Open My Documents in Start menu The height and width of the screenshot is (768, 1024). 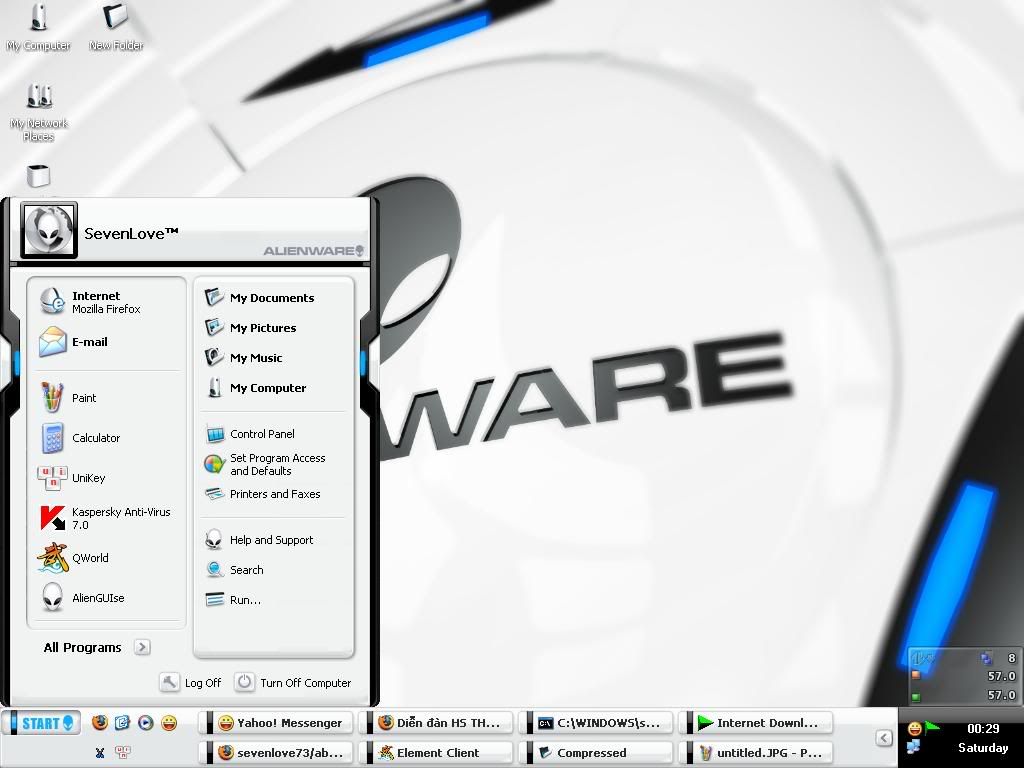point(273,298)
